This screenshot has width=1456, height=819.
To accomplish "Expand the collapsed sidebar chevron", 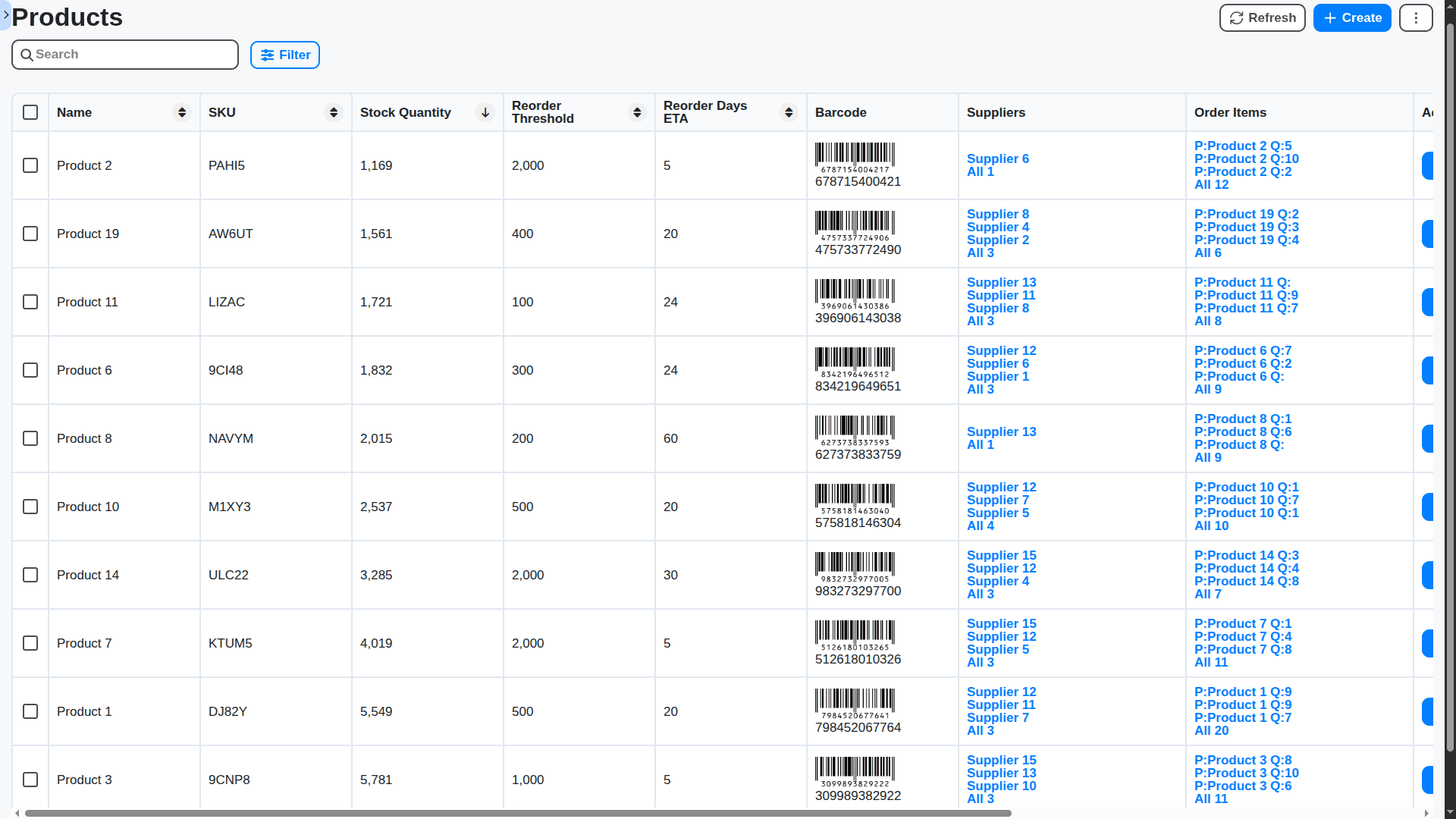I will click(6, 14).
